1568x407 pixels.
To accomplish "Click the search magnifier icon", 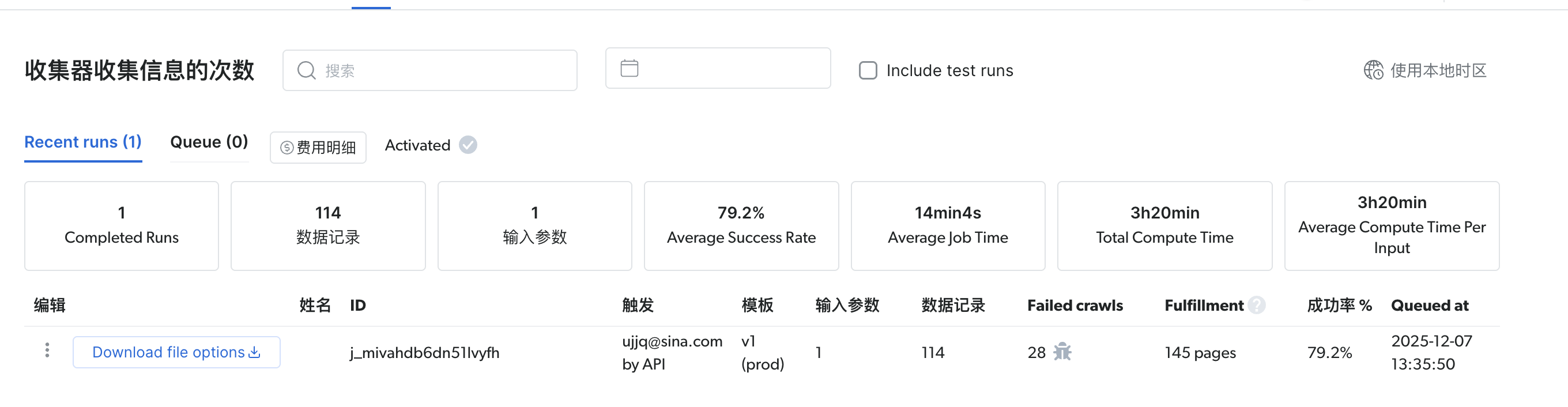I will (306, 70).
